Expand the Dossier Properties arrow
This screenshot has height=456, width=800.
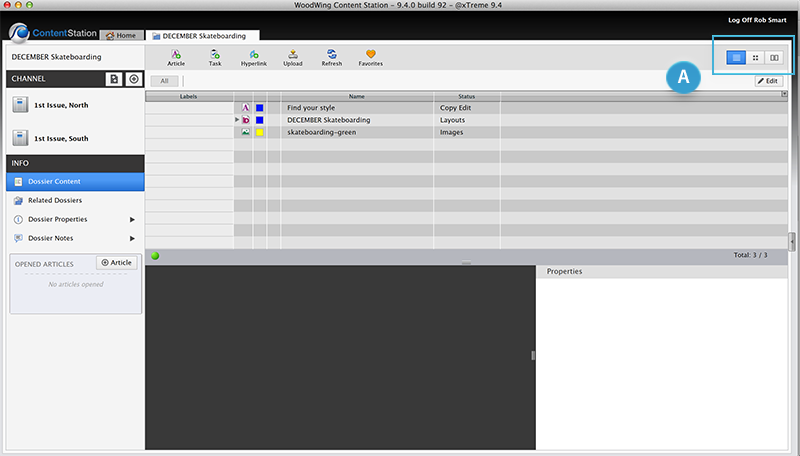point(132,219)
